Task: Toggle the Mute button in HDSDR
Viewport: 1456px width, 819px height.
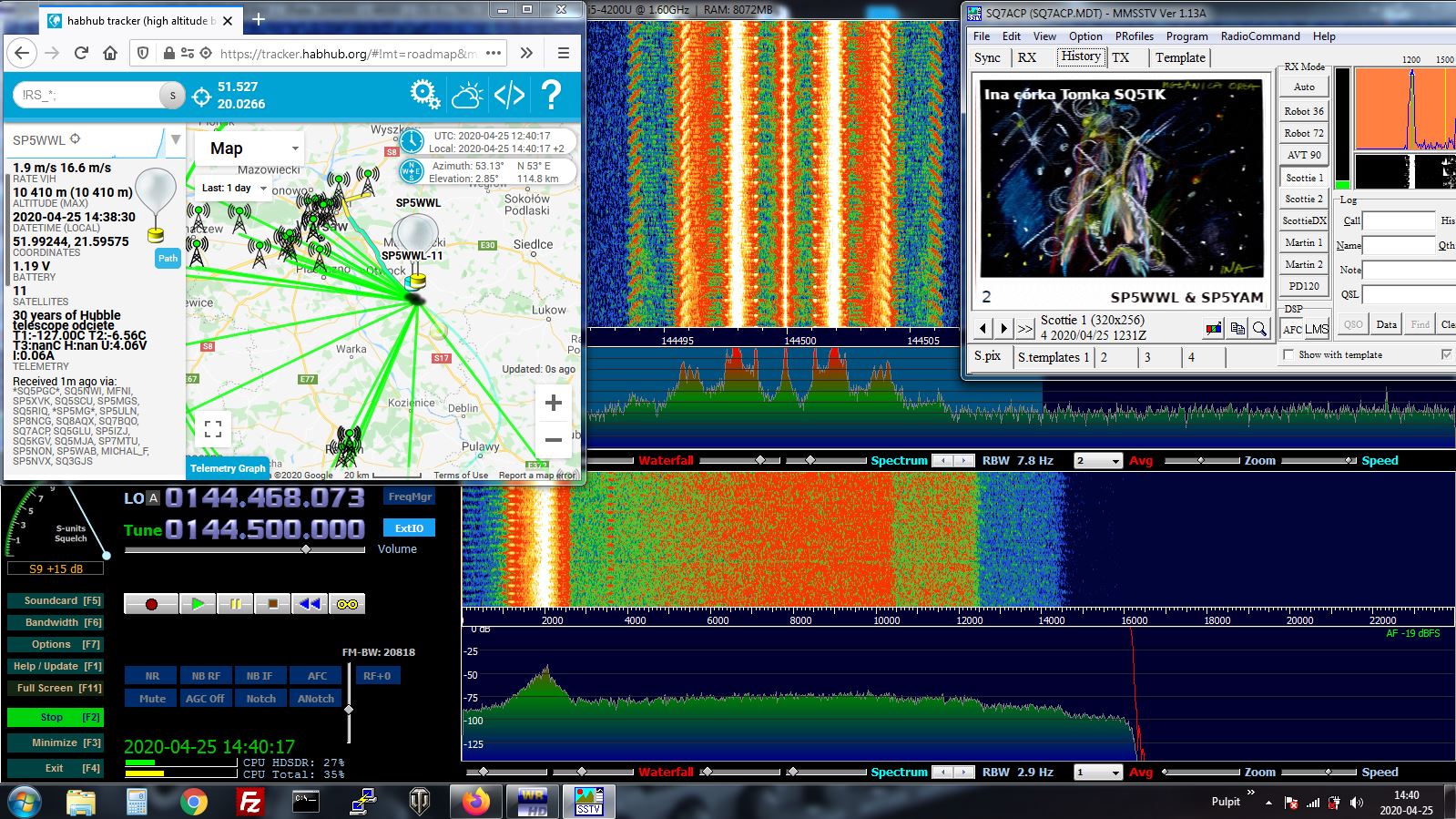Action: 152,699
